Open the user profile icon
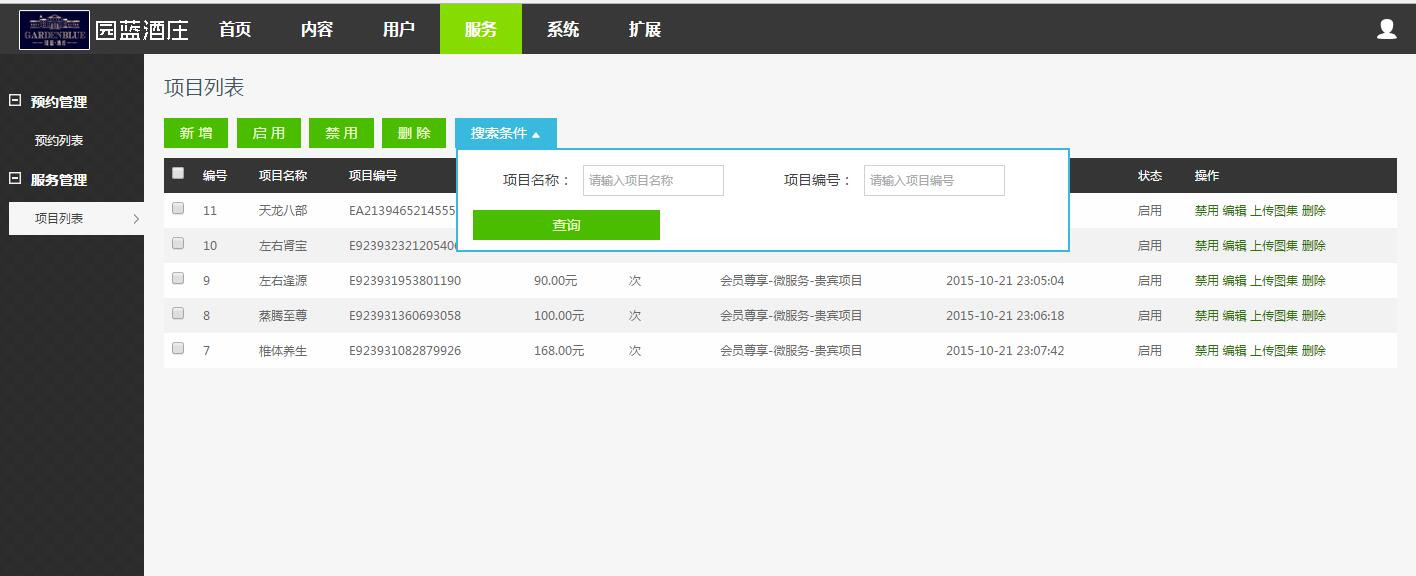 click(x=1386, y=30)
